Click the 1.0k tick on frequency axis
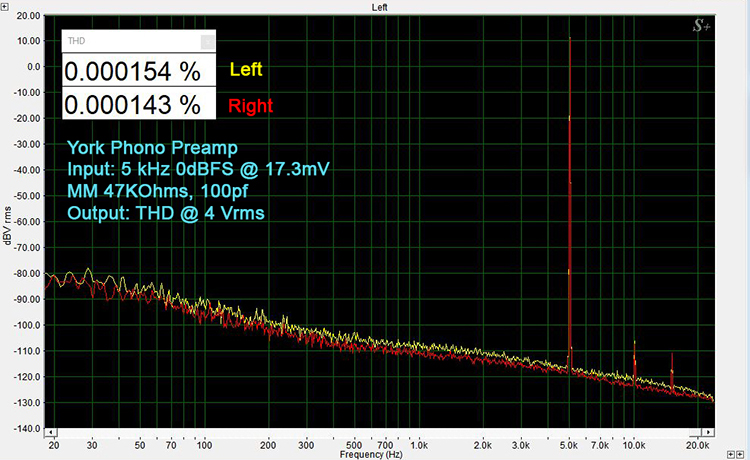The width and height of the screenshot is (750, 460). pos(418,442)
